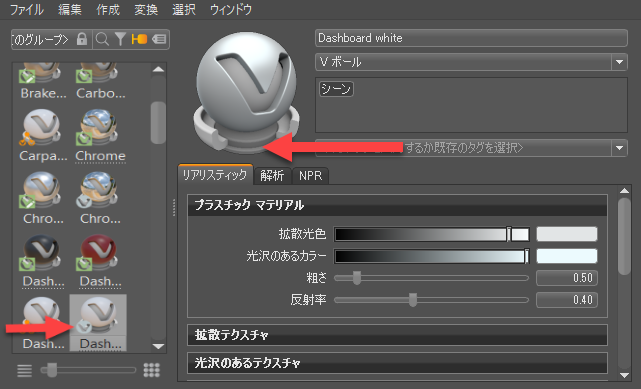Switch to the 解析 tab
The height and width of the screenshot is (389, 641).
tap(272, 176)
